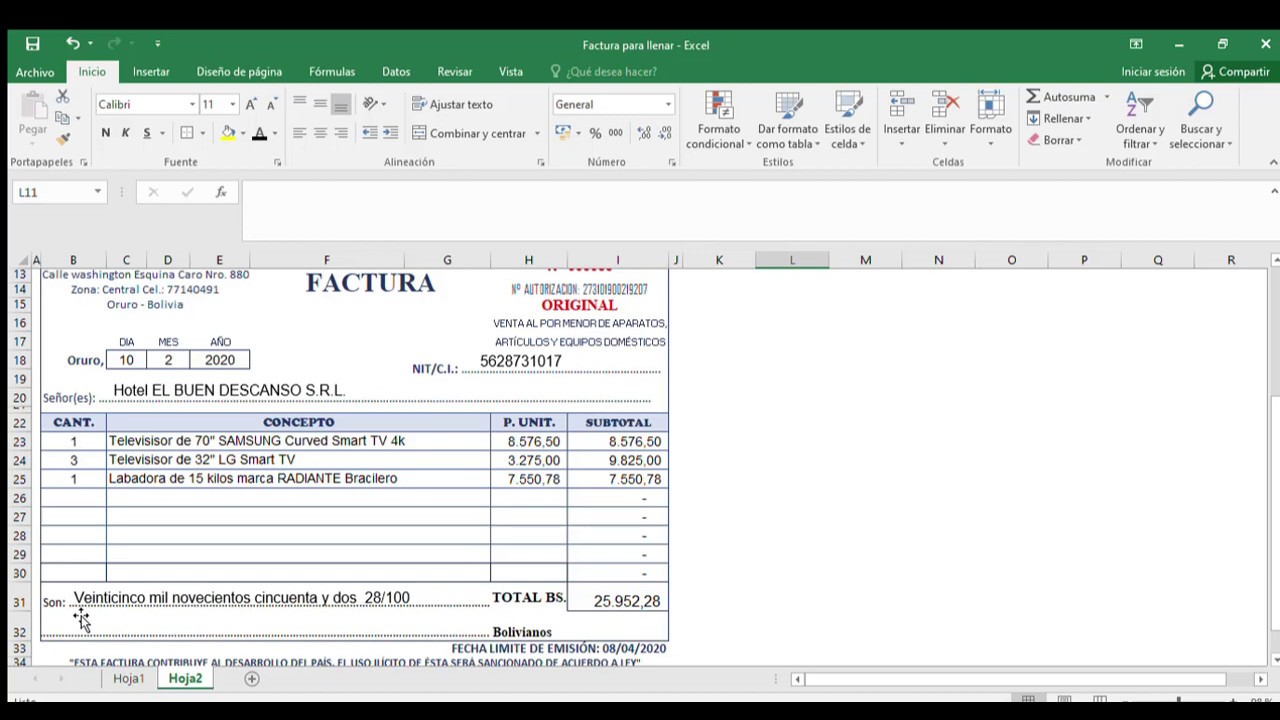
Task: Open the font color dropdown arrow
Action: [x=274, y=133]
